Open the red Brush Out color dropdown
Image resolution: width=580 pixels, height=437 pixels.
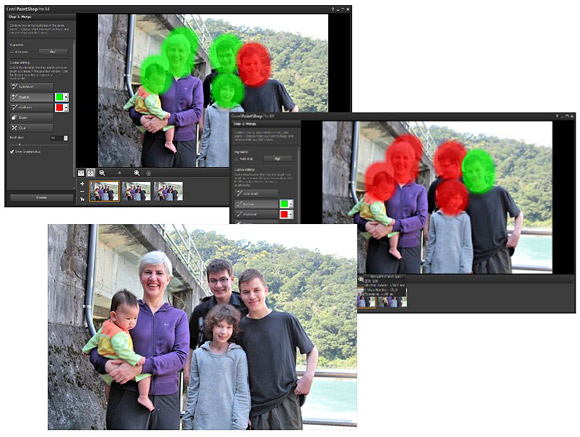click(66, 108)
